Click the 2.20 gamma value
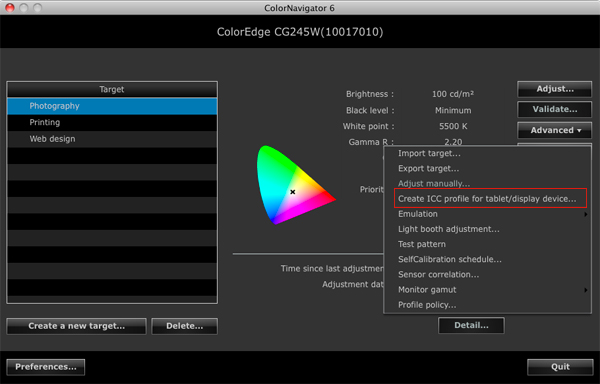The image size is (600, 384). (453, 142)
